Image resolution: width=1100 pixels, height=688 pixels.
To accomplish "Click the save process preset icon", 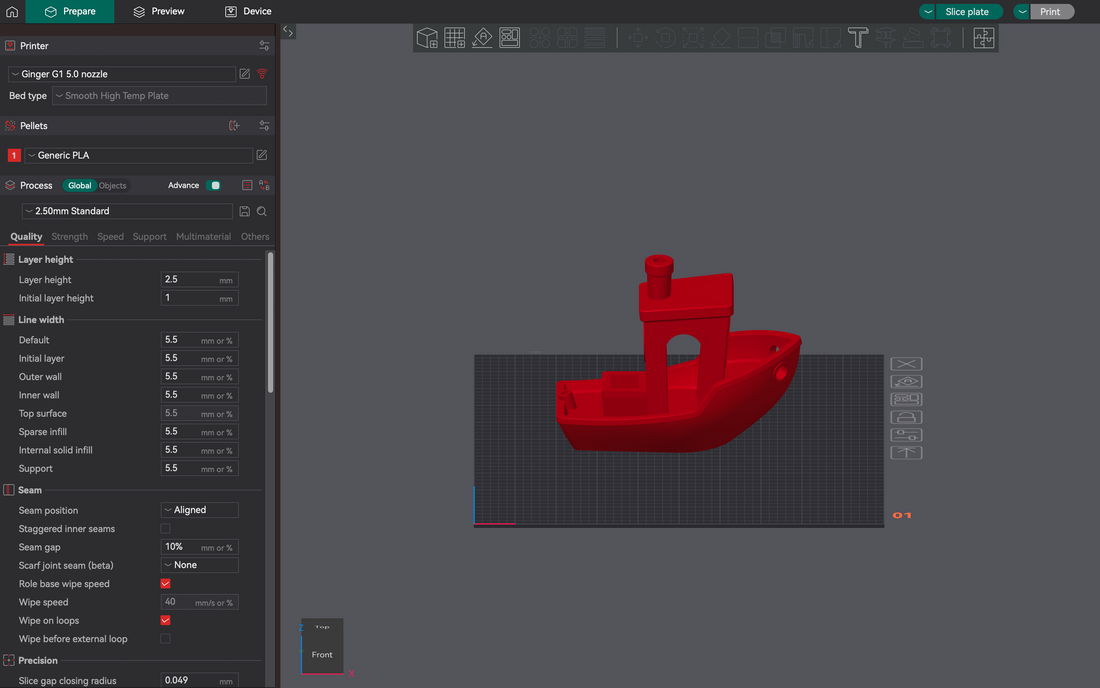I will tap(244, 211).
